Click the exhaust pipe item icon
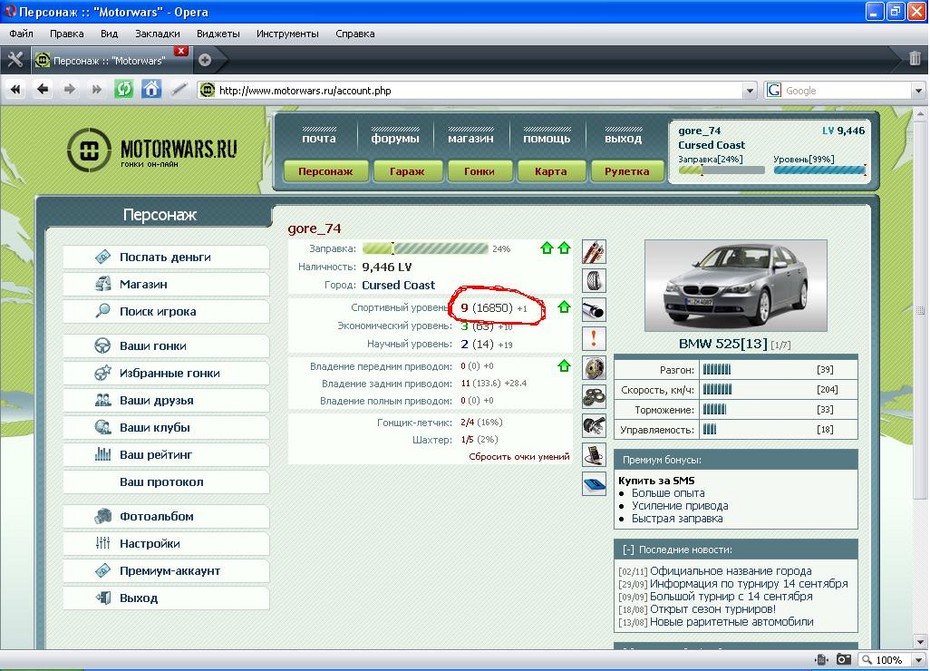This screenshot has height=671, width=930. point(594,310)
